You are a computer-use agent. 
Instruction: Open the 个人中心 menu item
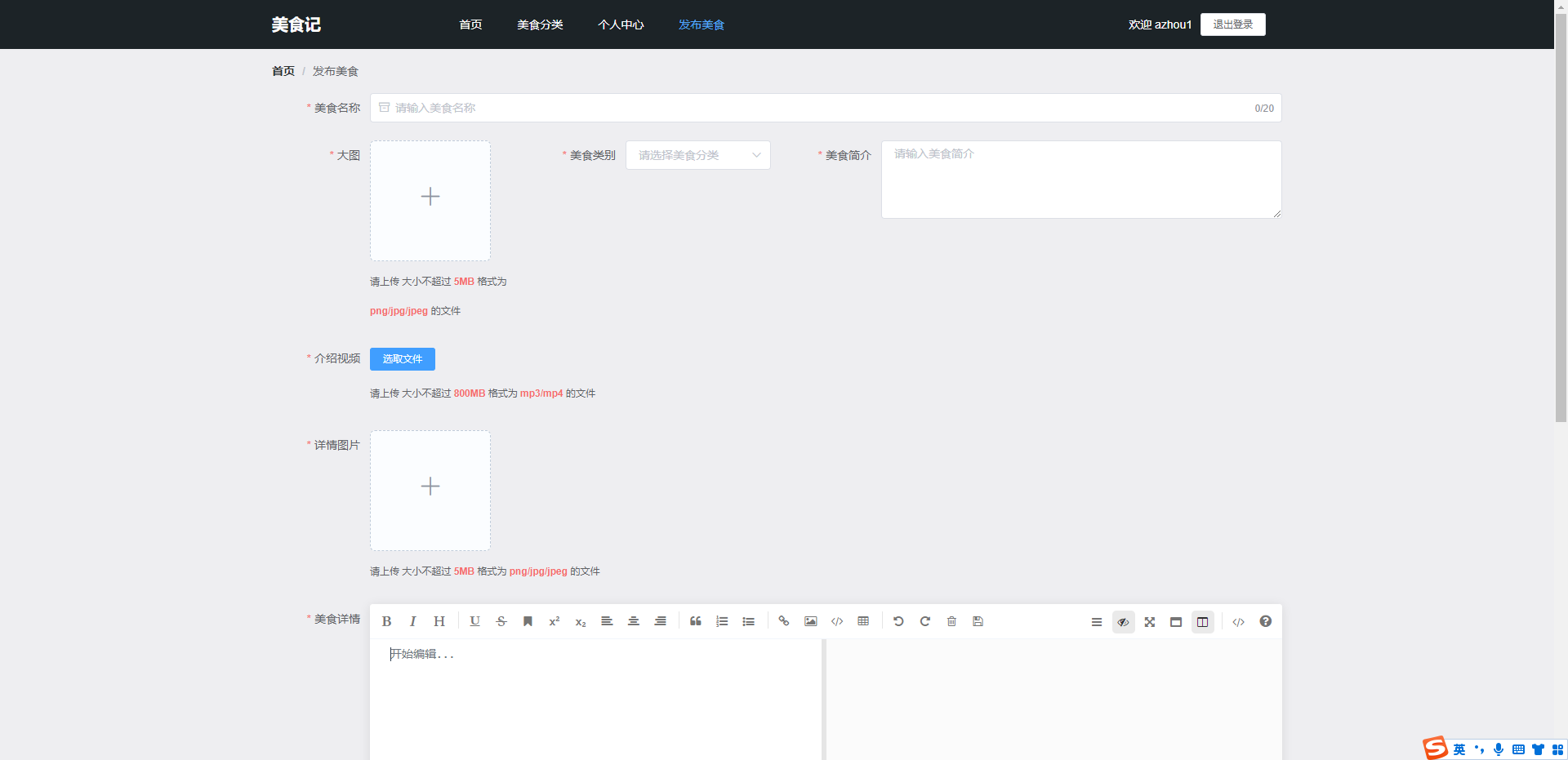[621, 24]
